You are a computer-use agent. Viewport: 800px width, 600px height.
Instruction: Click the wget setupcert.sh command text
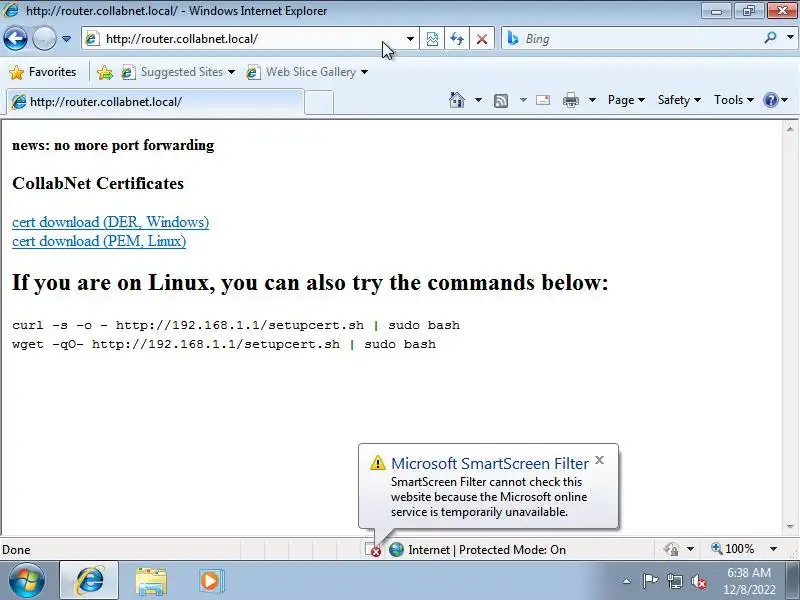(224, 344)
